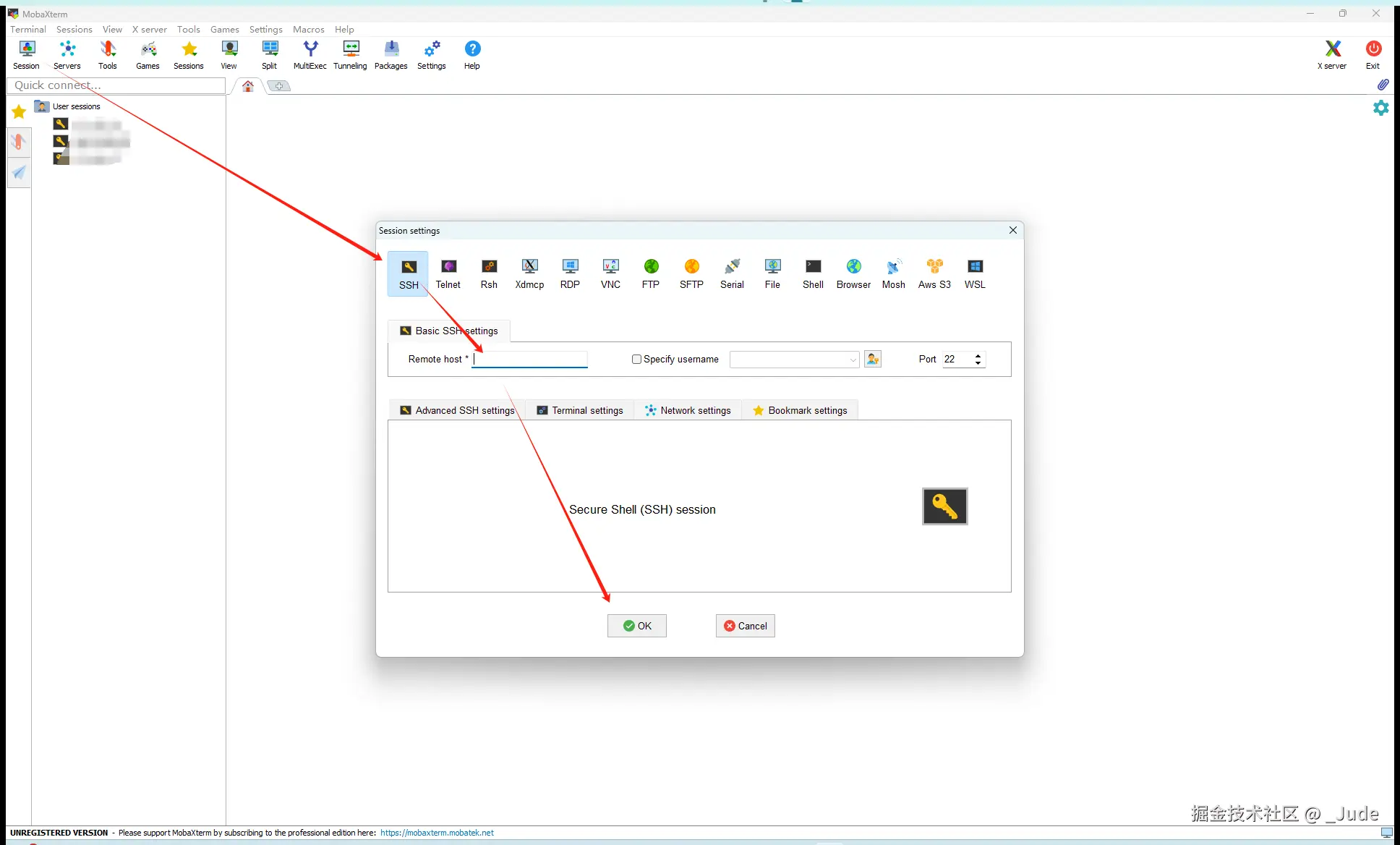Pick the SFTP session type
1400x845 pixels.
pos(691,273)
